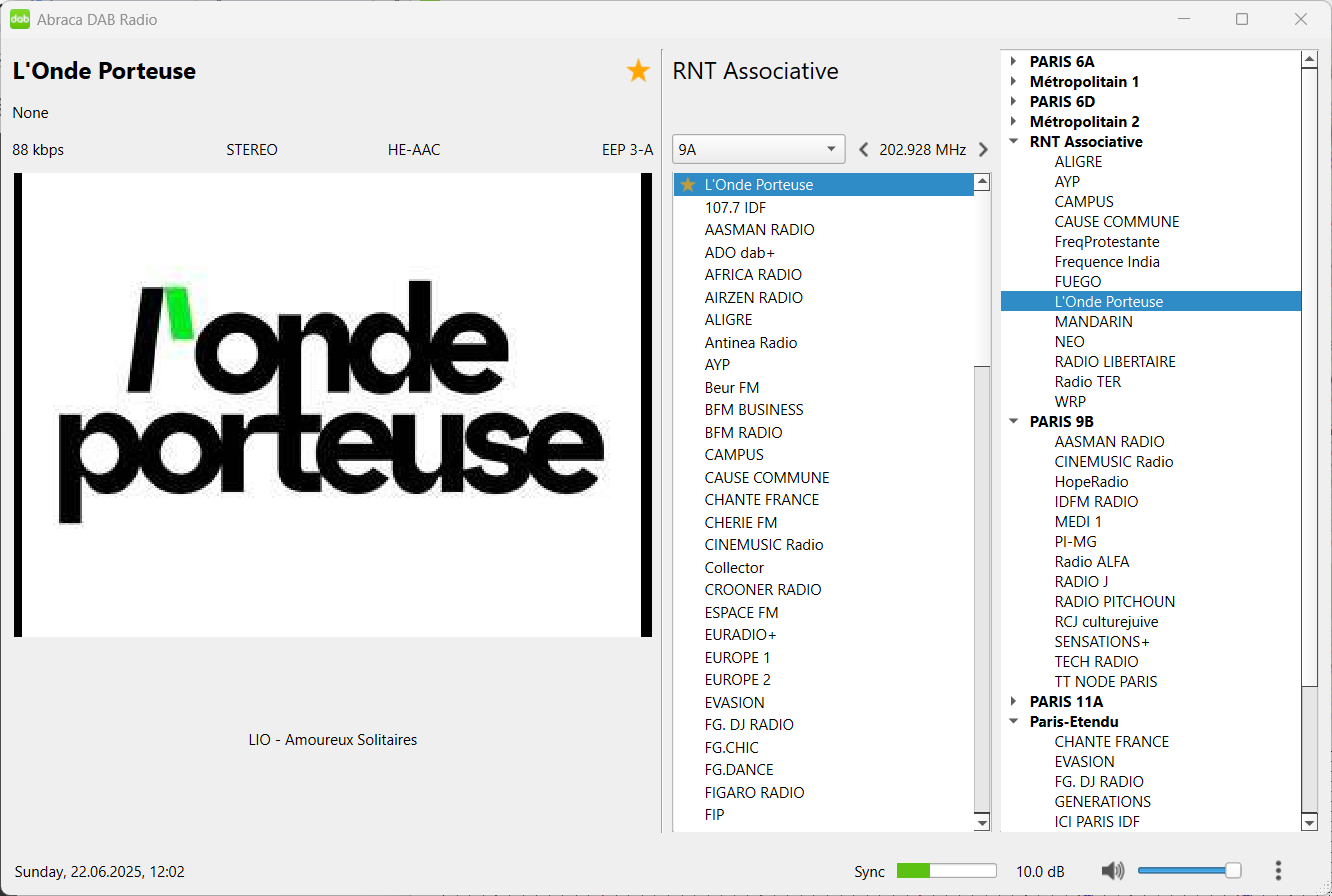1332x896 pixels.
Task: Collapse the PARIS 9B ensemble
Action: coord(1014,422)
